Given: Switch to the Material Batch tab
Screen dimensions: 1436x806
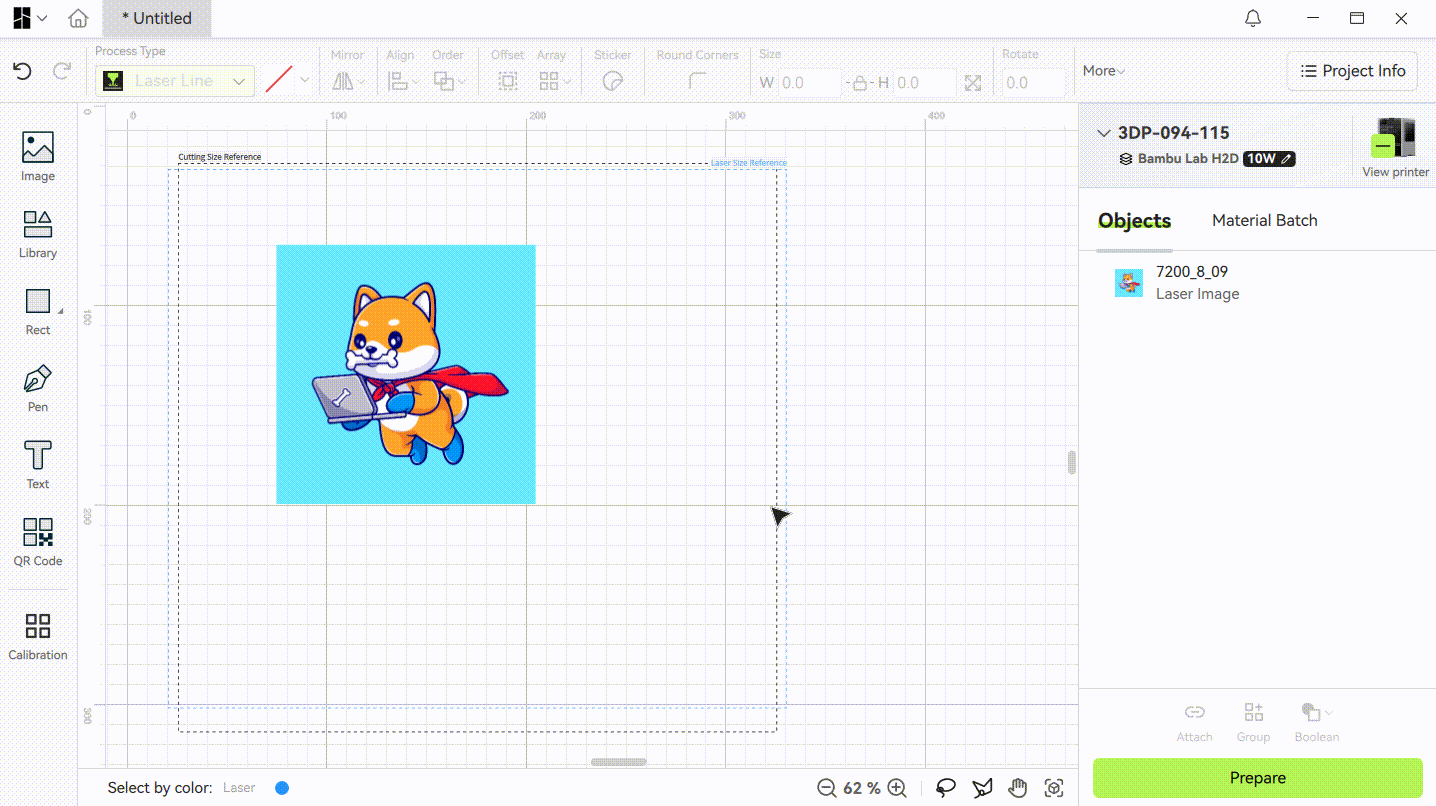Looking at the screenshot, I should (1265, 221).
